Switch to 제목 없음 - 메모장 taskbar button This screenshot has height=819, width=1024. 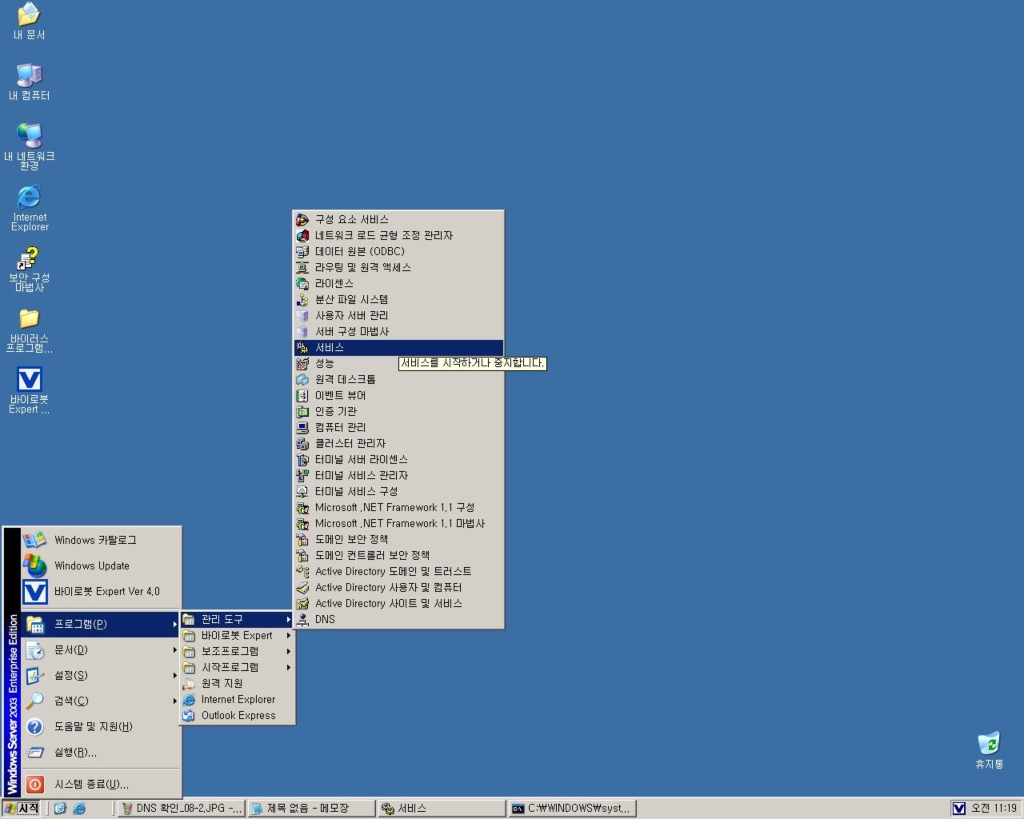tap(312, 809)
